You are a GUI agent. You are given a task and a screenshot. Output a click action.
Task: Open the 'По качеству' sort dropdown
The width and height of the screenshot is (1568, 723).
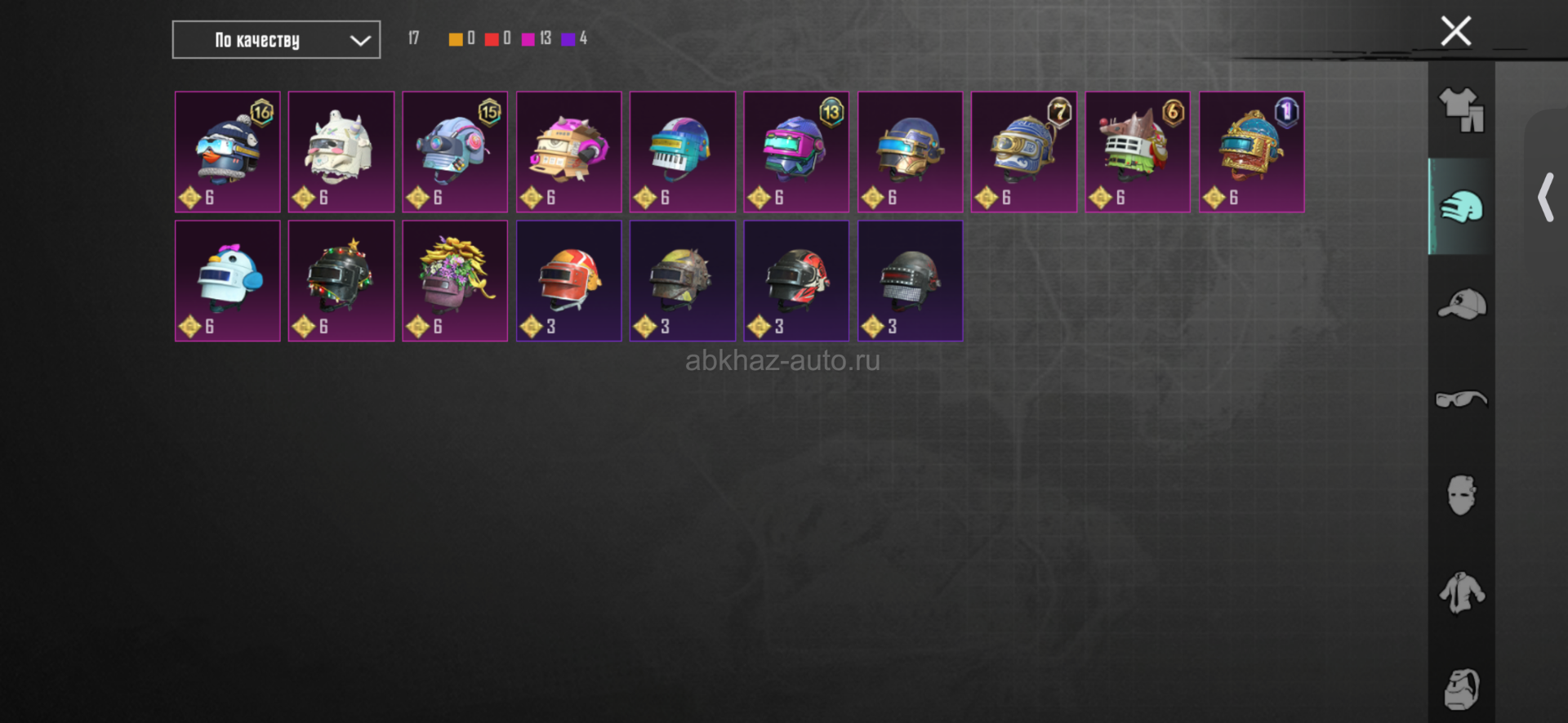276,40
